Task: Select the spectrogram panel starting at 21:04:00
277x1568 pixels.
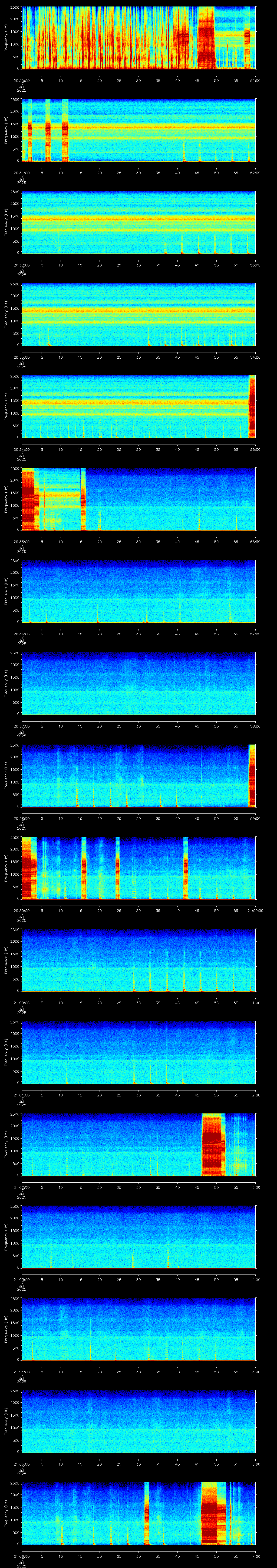Action: click(138, 1329)
